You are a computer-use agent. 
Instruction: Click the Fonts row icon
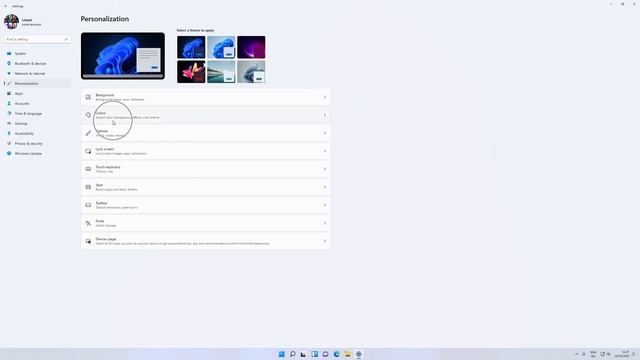tap(88, 223)
